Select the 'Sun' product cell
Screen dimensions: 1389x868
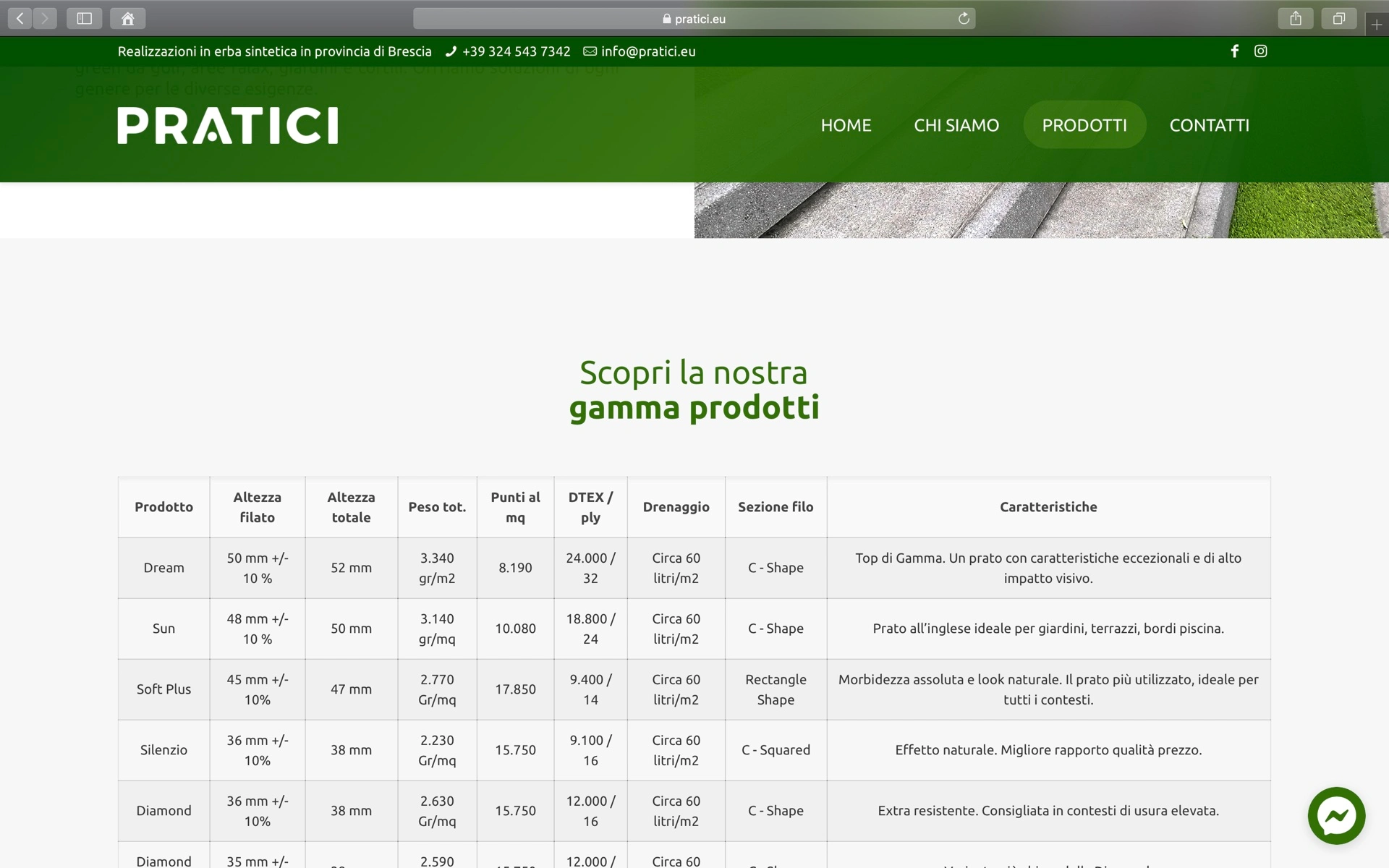coord(164,629)
